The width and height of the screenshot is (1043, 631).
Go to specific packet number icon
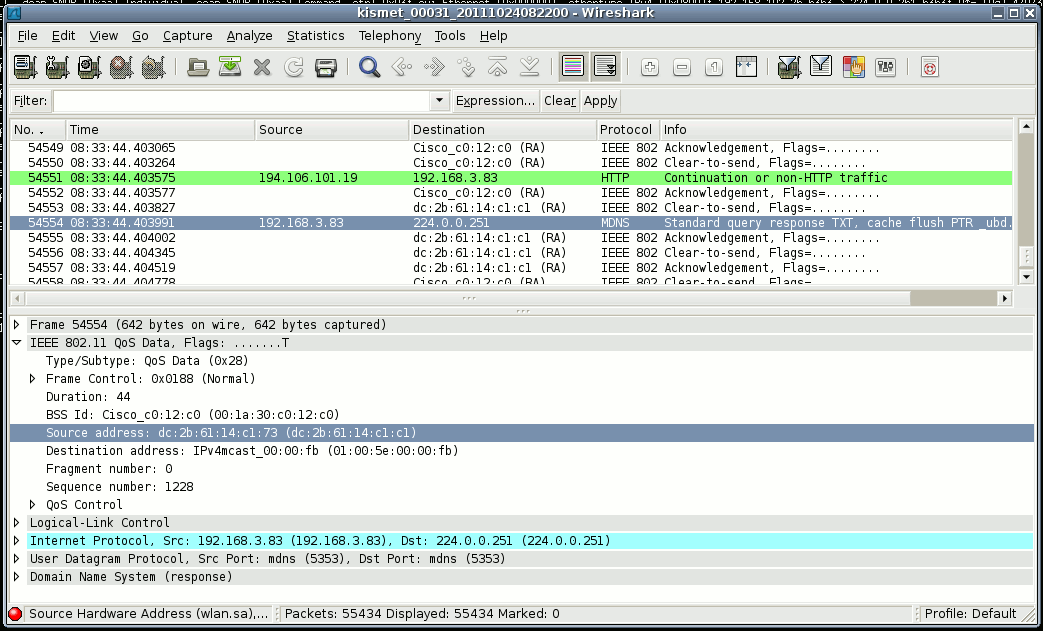[x=466, y=67]
